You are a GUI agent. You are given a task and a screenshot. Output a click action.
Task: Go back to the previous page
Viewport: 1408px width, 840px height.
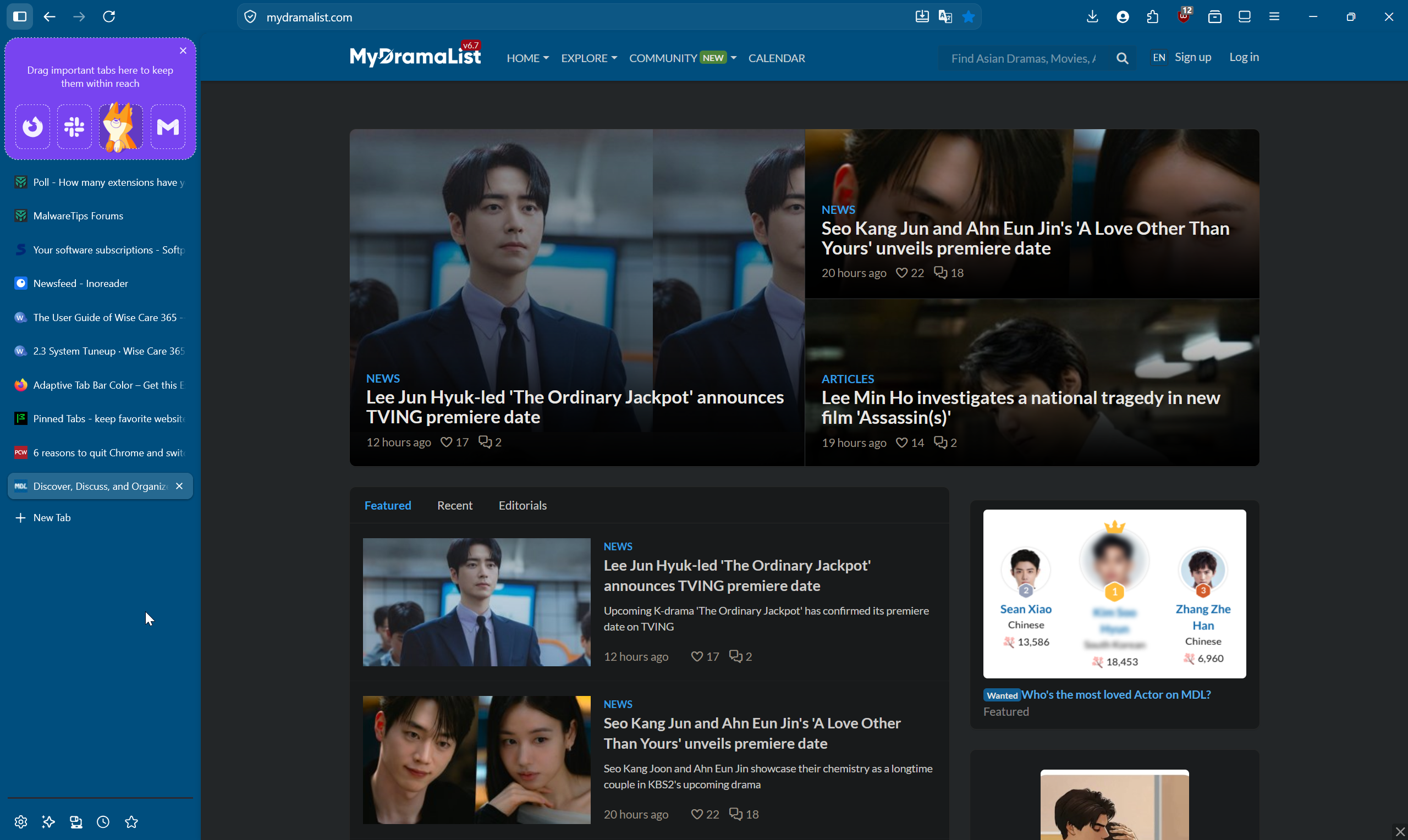(50, 16)
